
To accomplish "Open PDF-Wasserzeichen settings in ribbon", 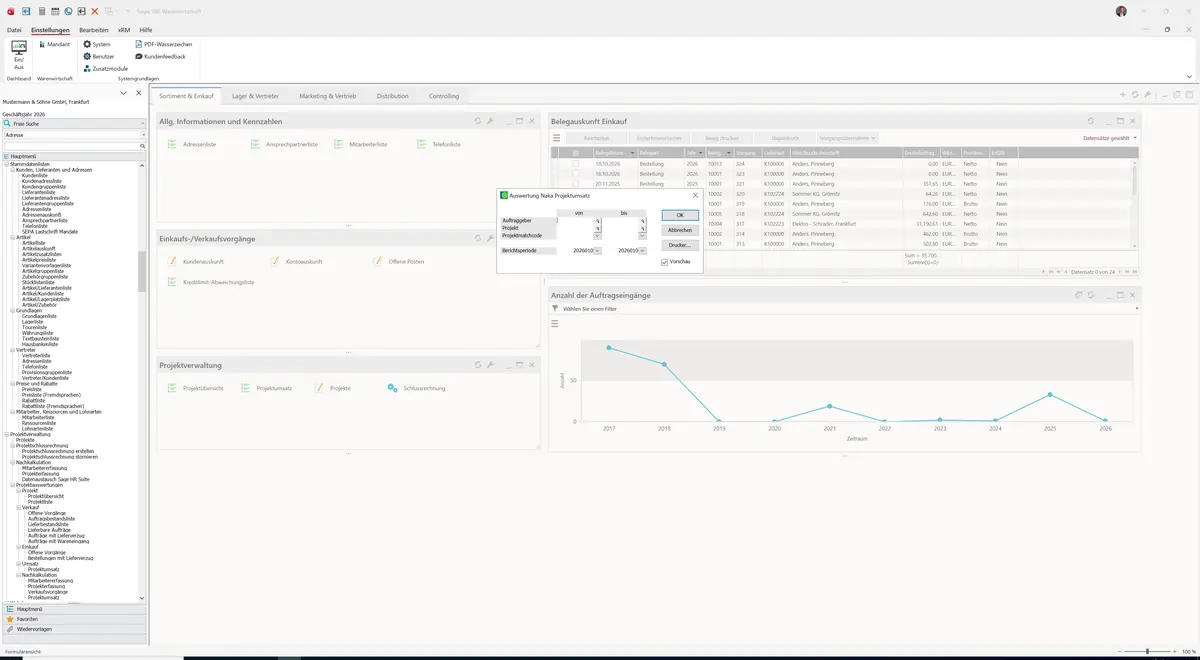I will 163,44.
